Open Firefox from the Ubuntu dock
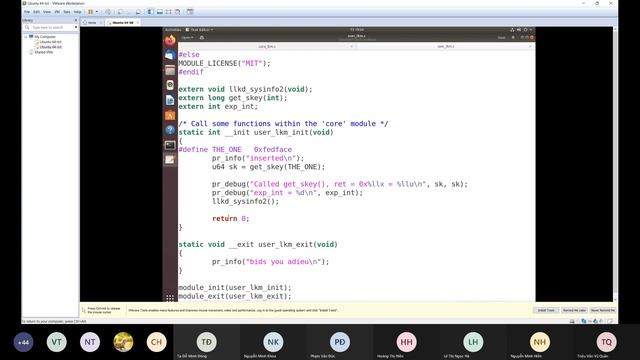 (170, 40)
